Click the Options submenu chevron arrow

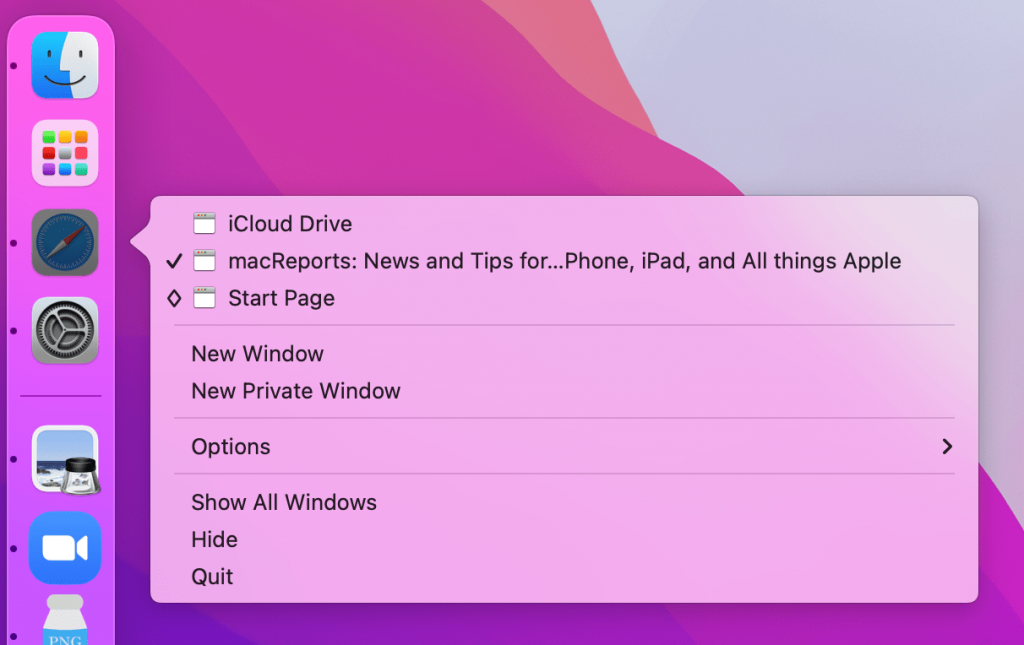pos(947,446)
